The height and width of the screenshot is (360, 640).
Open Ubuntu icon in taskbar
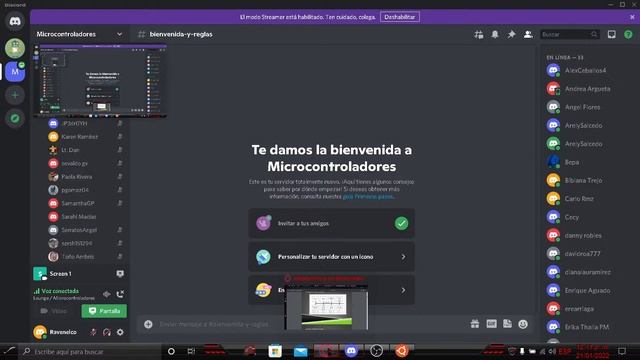402,351
